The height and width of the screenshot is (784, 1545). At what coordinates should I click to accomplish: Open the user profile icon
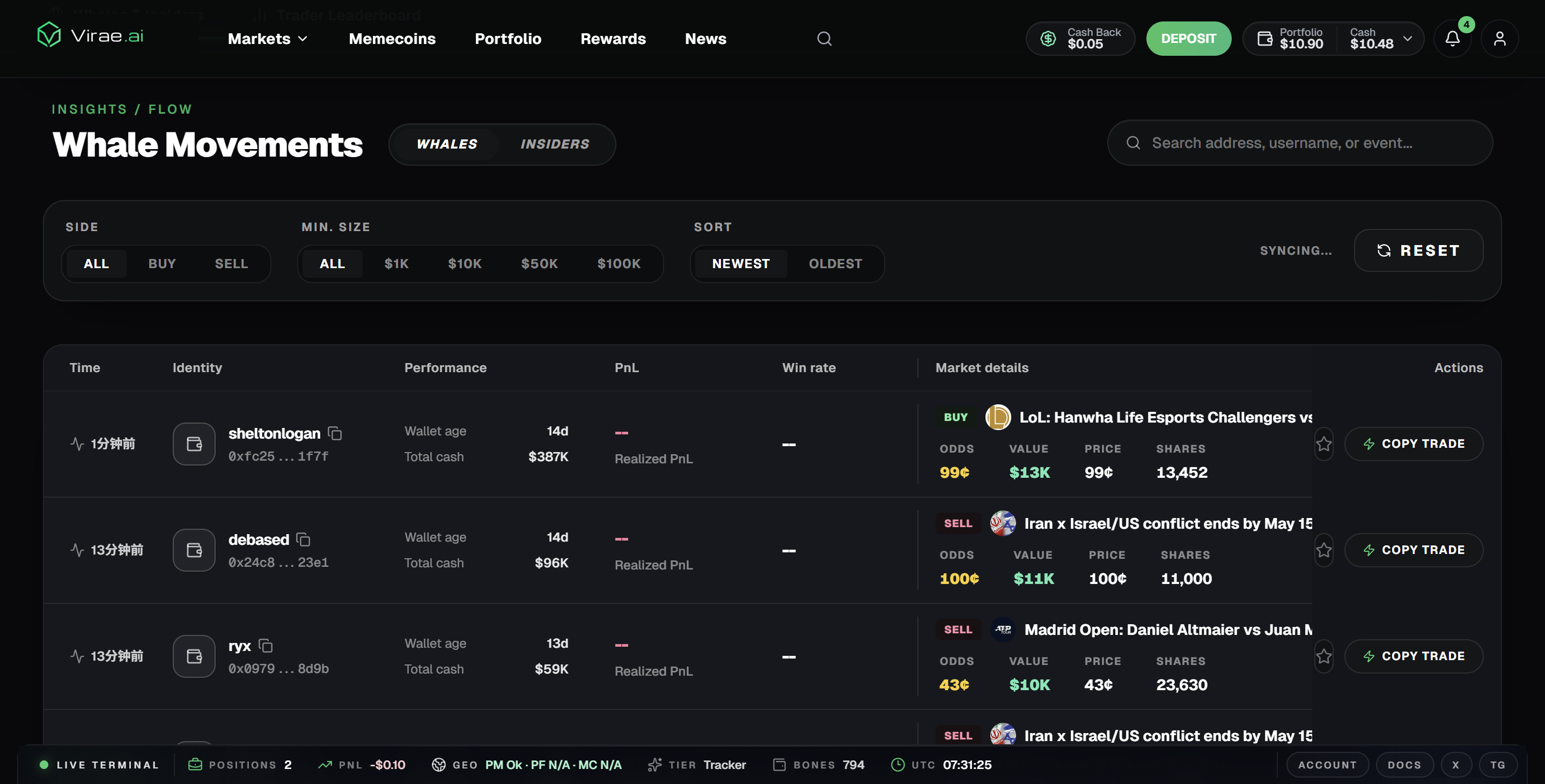[x=1500, y=39]
